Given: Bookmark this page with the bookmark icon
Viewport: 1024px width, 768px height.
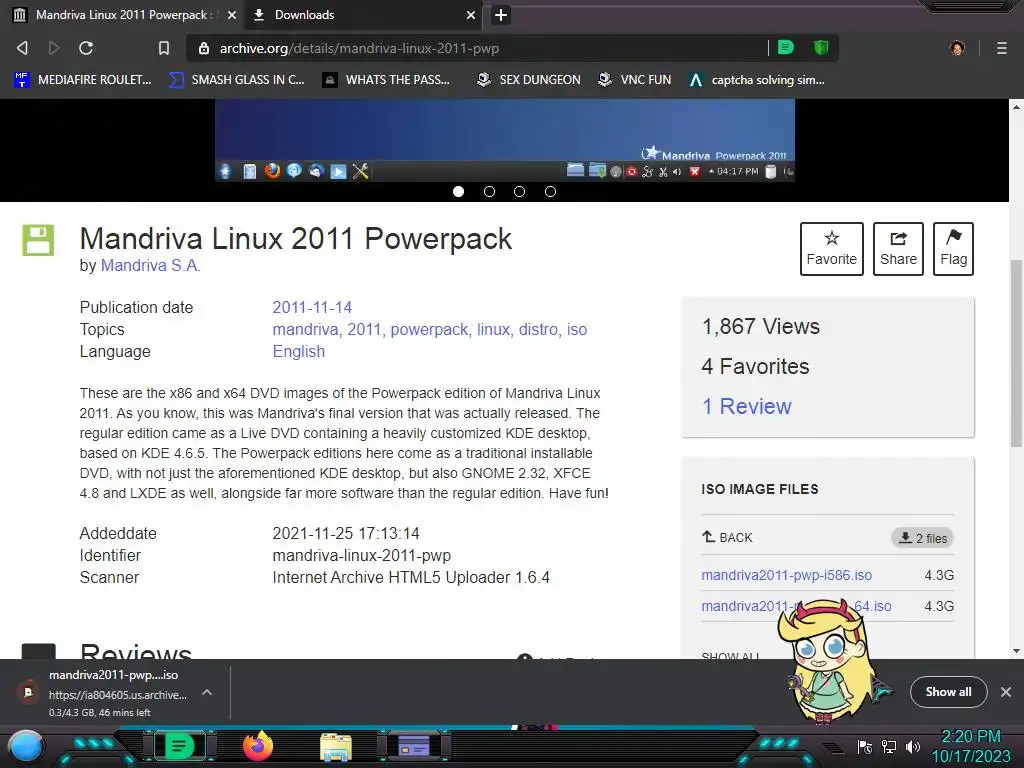Looking at the screenshot, I should pyautogui.click(x=164, y=48).
